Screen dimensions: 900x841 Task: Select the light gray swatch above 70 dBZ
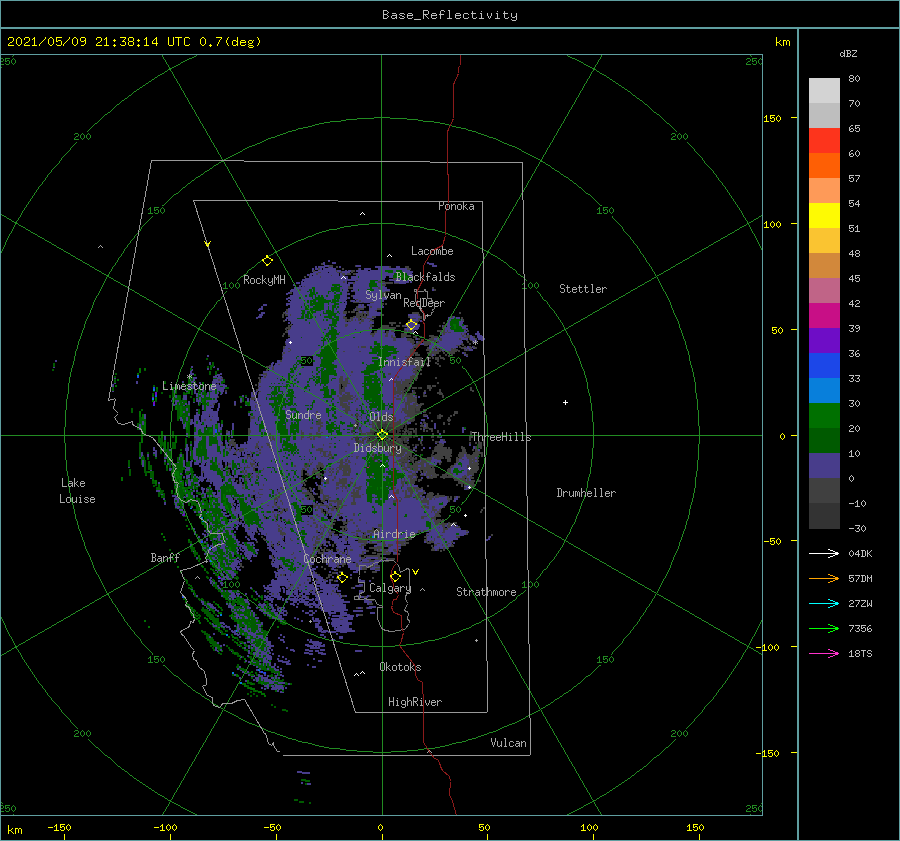[824, 91]
